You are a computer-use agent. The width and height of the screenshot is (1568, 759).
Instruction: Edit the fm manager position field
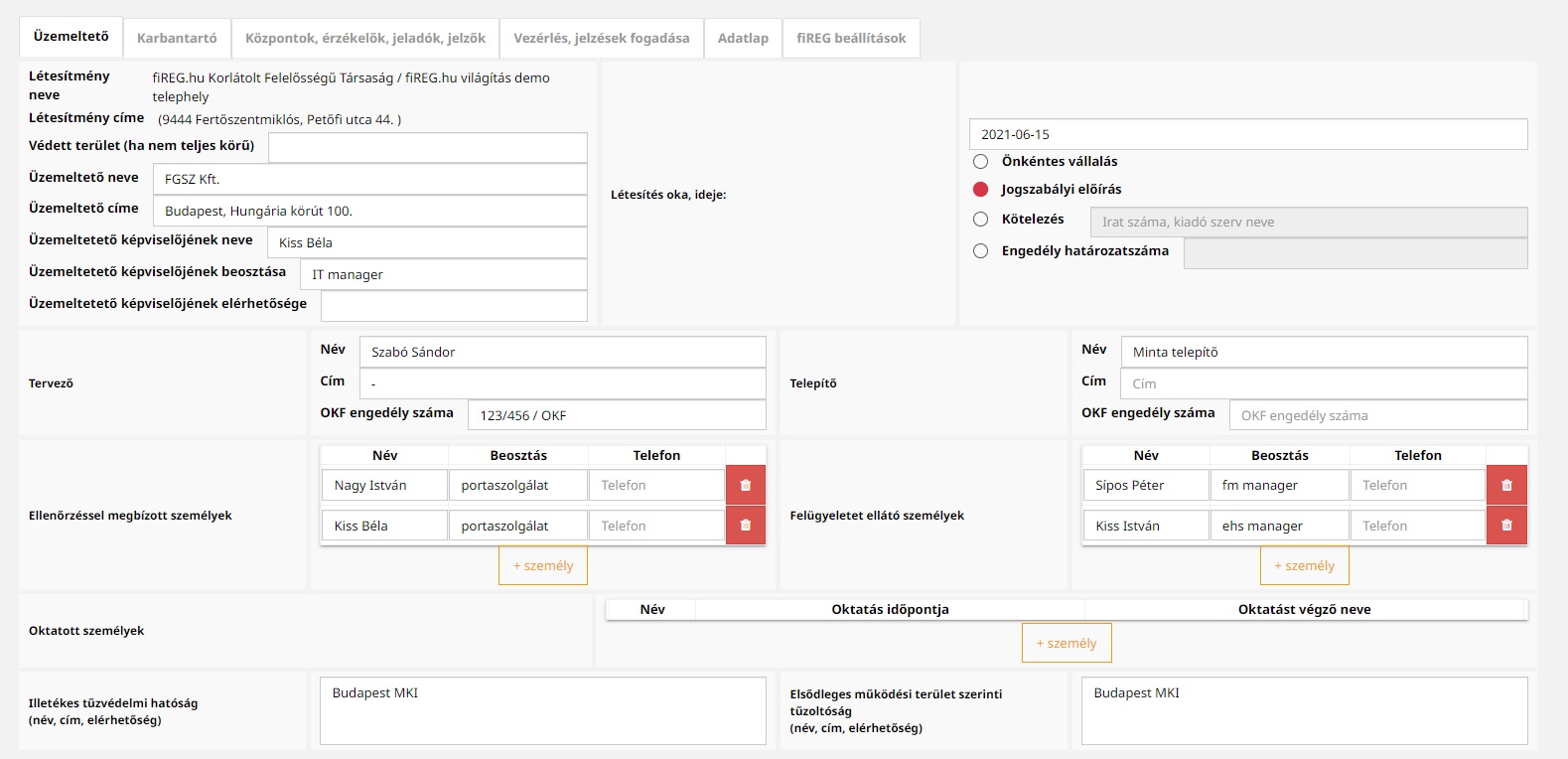[1280, 486]
